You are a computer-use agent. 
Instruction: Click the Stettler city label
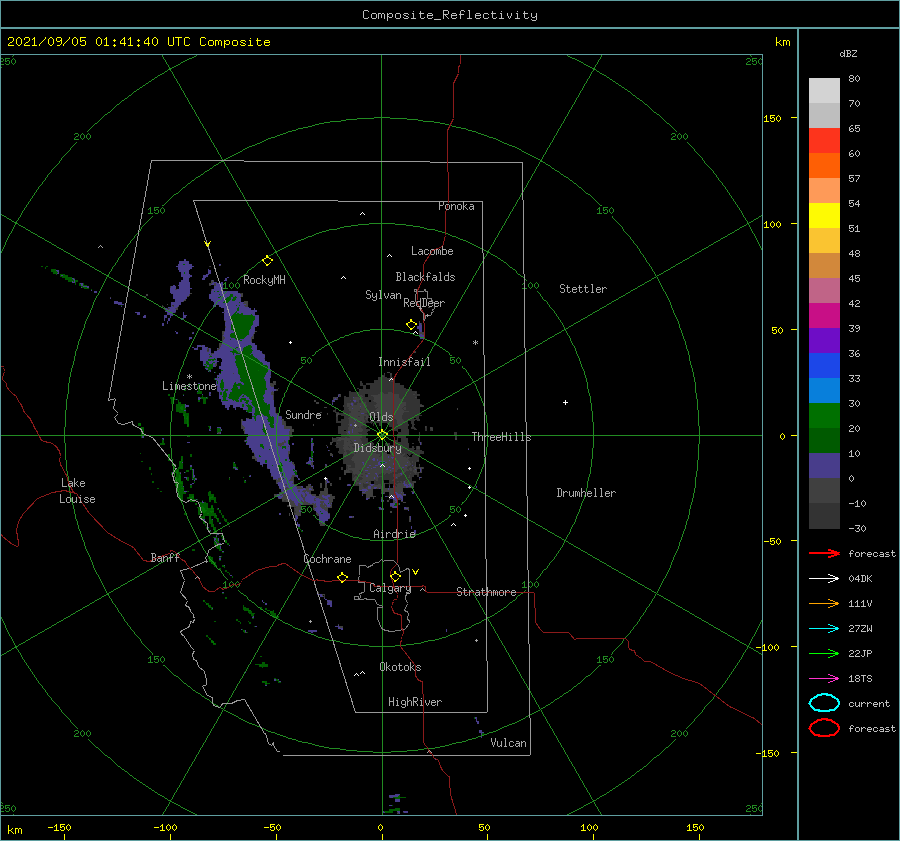tap(583, 289)
